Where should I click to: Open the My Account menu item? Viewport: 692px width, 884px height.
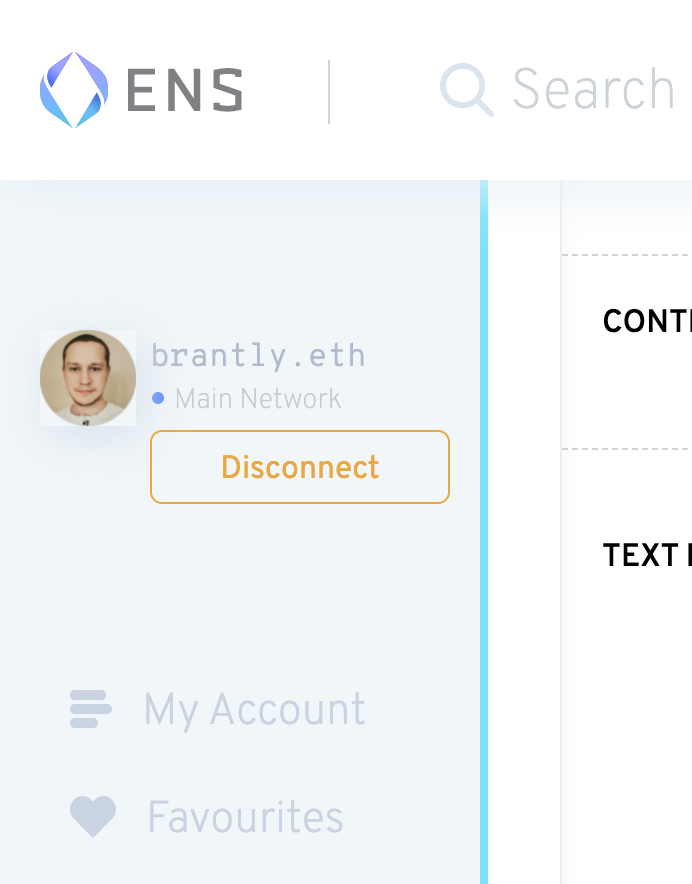point(254,710)
